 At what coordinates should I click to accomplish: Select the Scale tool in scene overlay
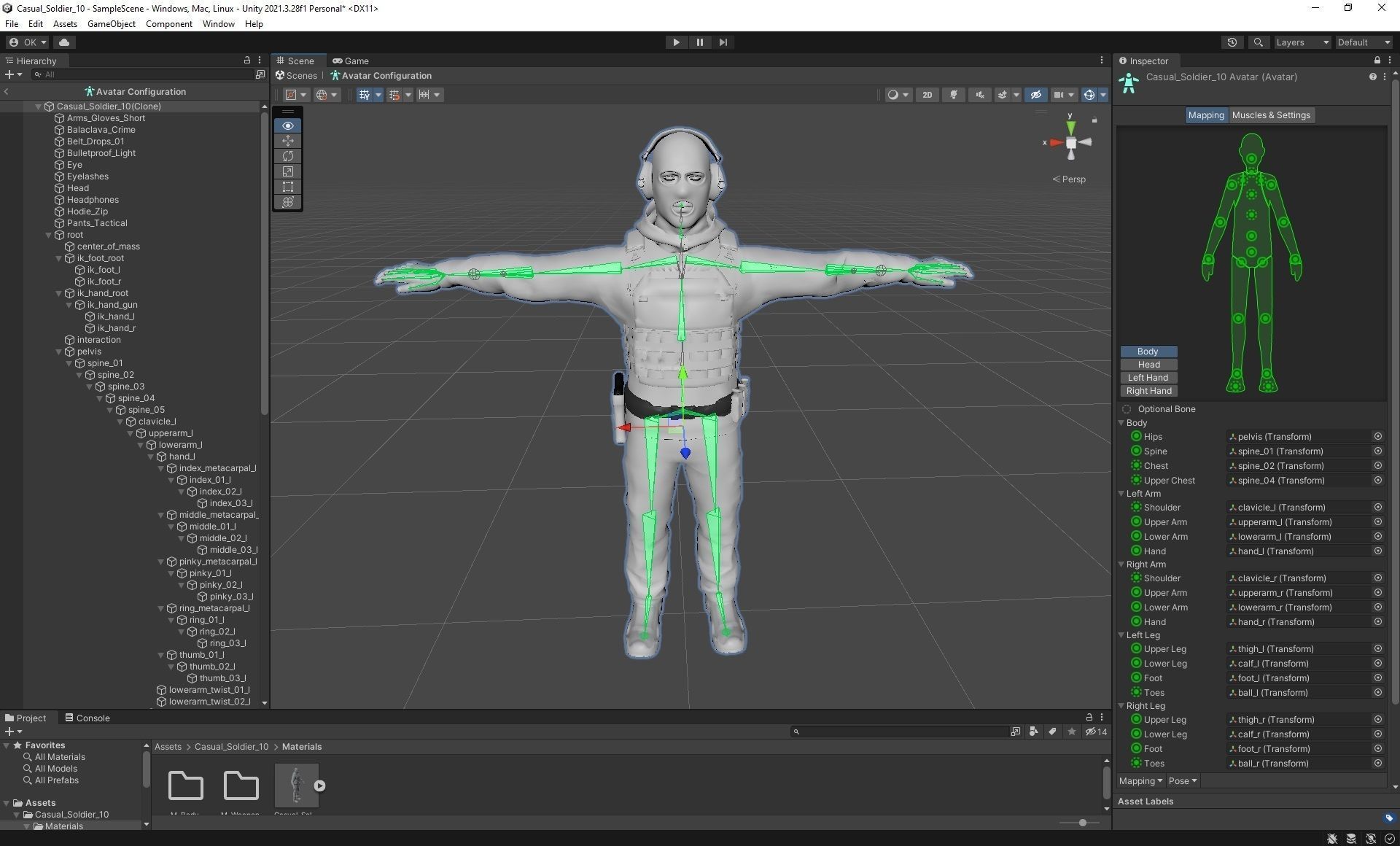288,171
